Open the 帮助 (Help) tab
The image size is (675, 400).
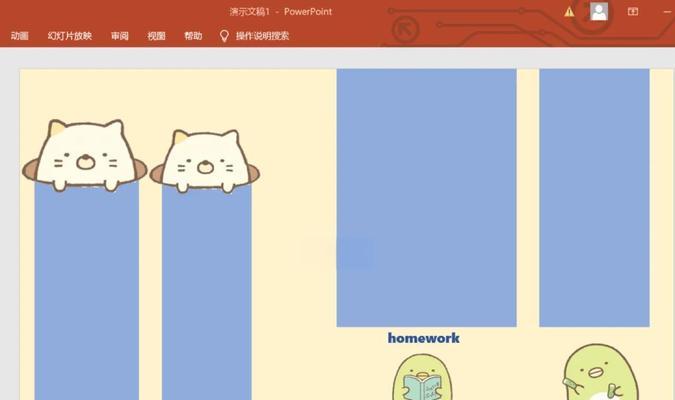[193, 36]
